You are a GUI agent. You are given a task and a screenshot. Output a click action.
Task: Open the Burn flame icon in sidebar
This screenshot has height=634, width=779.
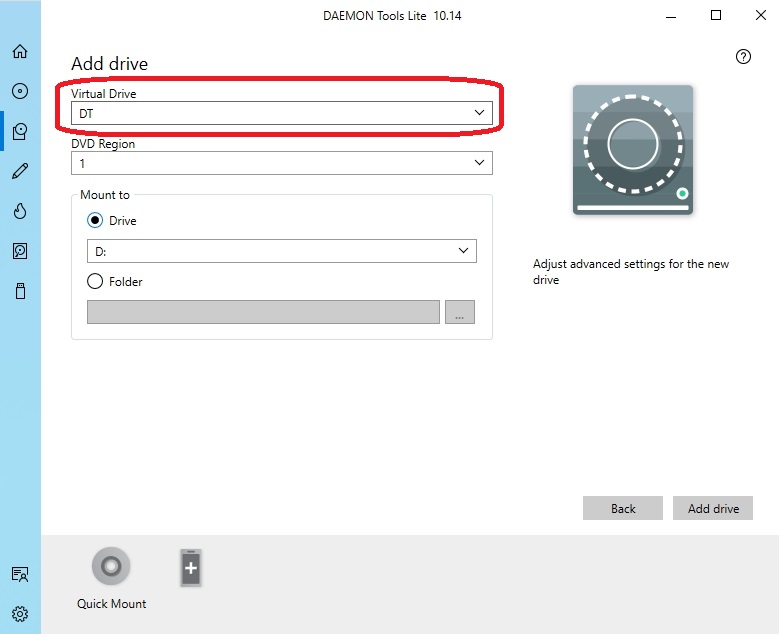[x=20, y=211]
